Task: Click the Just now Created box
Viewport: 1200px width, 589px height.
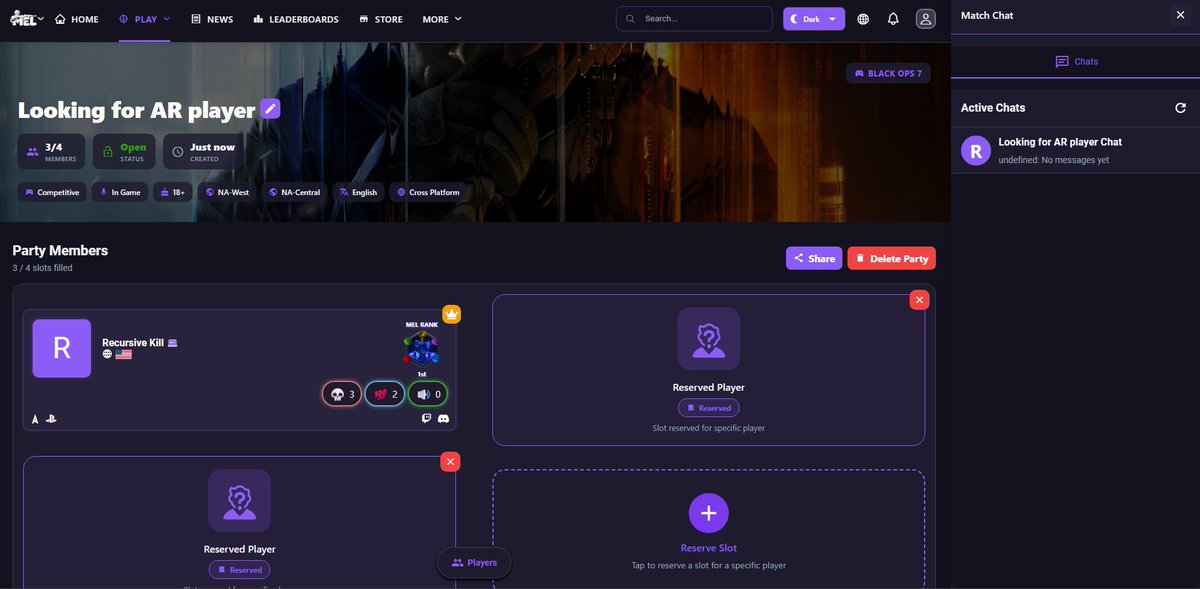Action: pyautogui.click(x=203, y=152)
